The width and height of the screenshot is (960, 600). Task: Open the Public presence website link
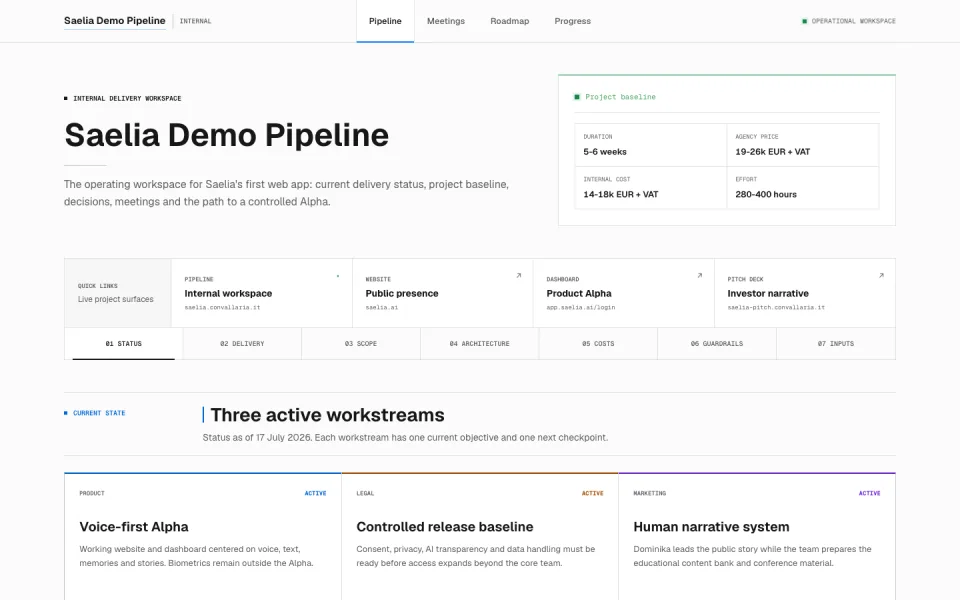[443, 293]
